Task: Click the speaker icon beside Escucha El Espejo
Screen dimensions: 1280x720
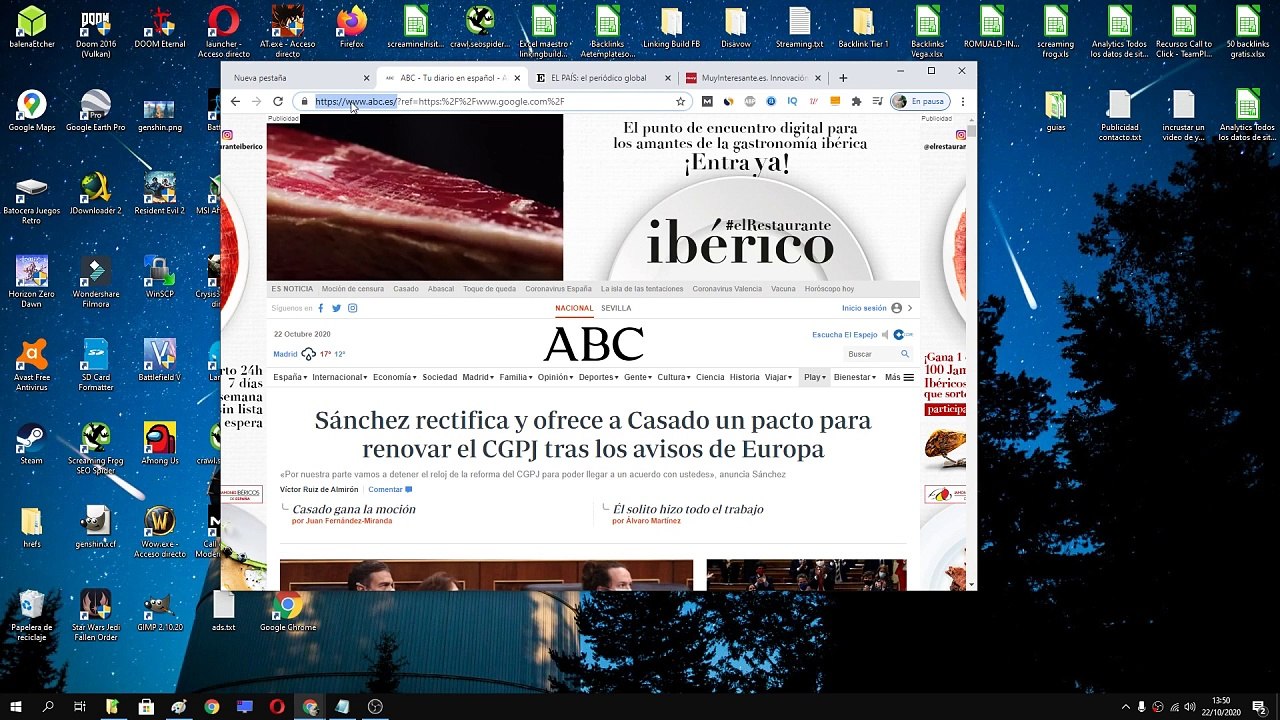Action: tap(885, 335)
